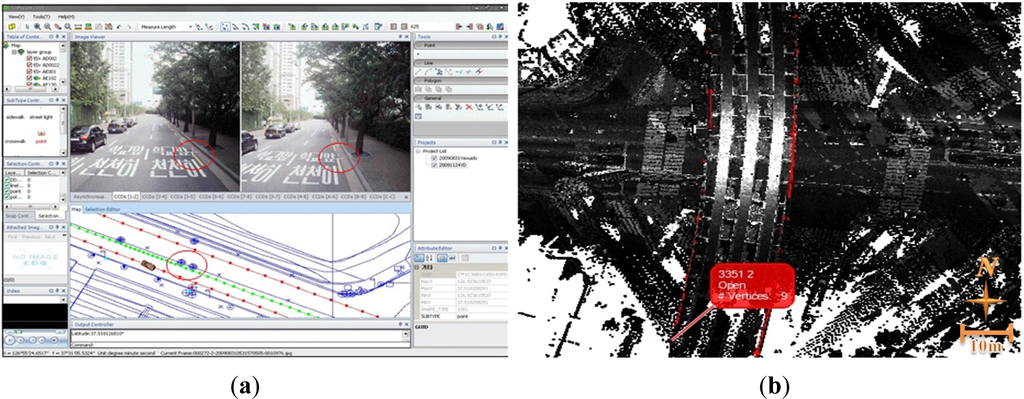Toggle the 'linel...' checkbox in Selection Control
This screenshot has width=1024, height=399.
point(7,185)
